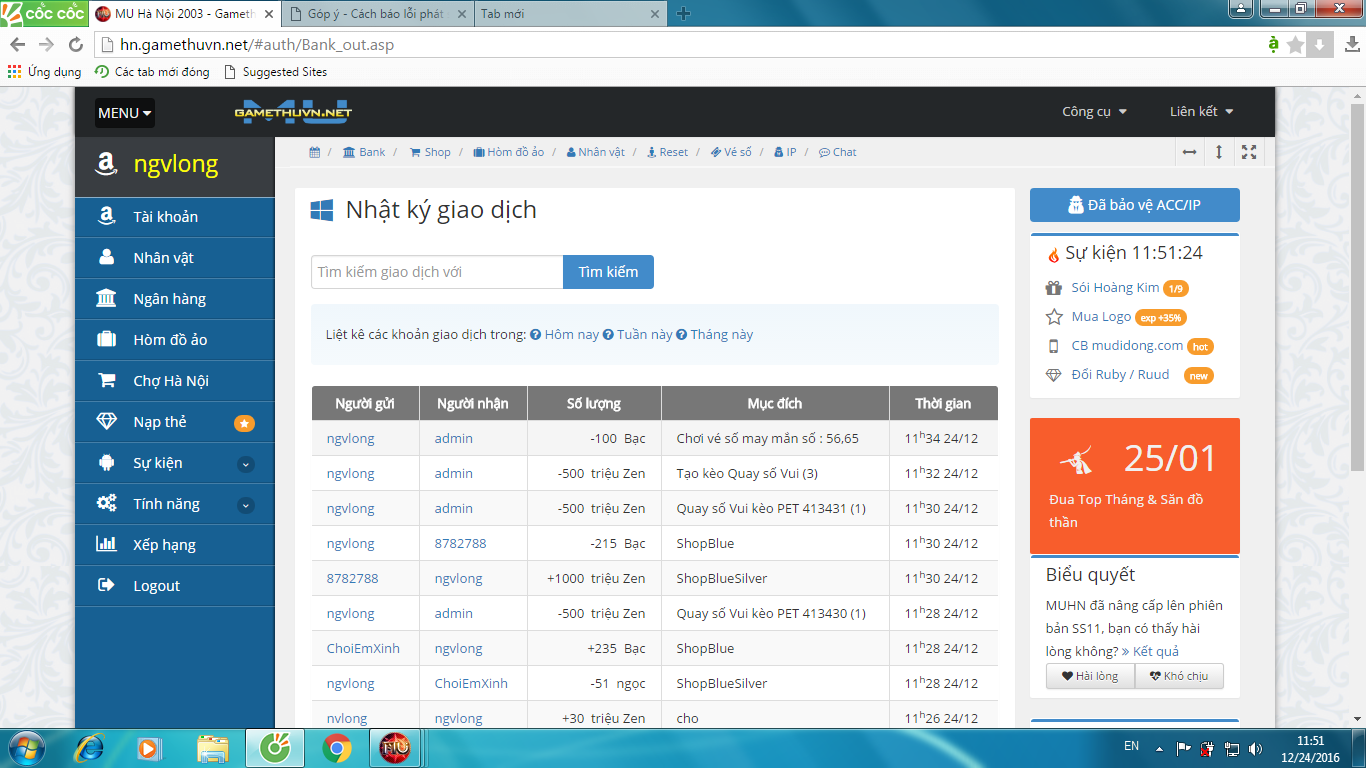Open Nhân vật in sidebar
The width and height of the screenshot is (1366, 768).
click(175, 258)
